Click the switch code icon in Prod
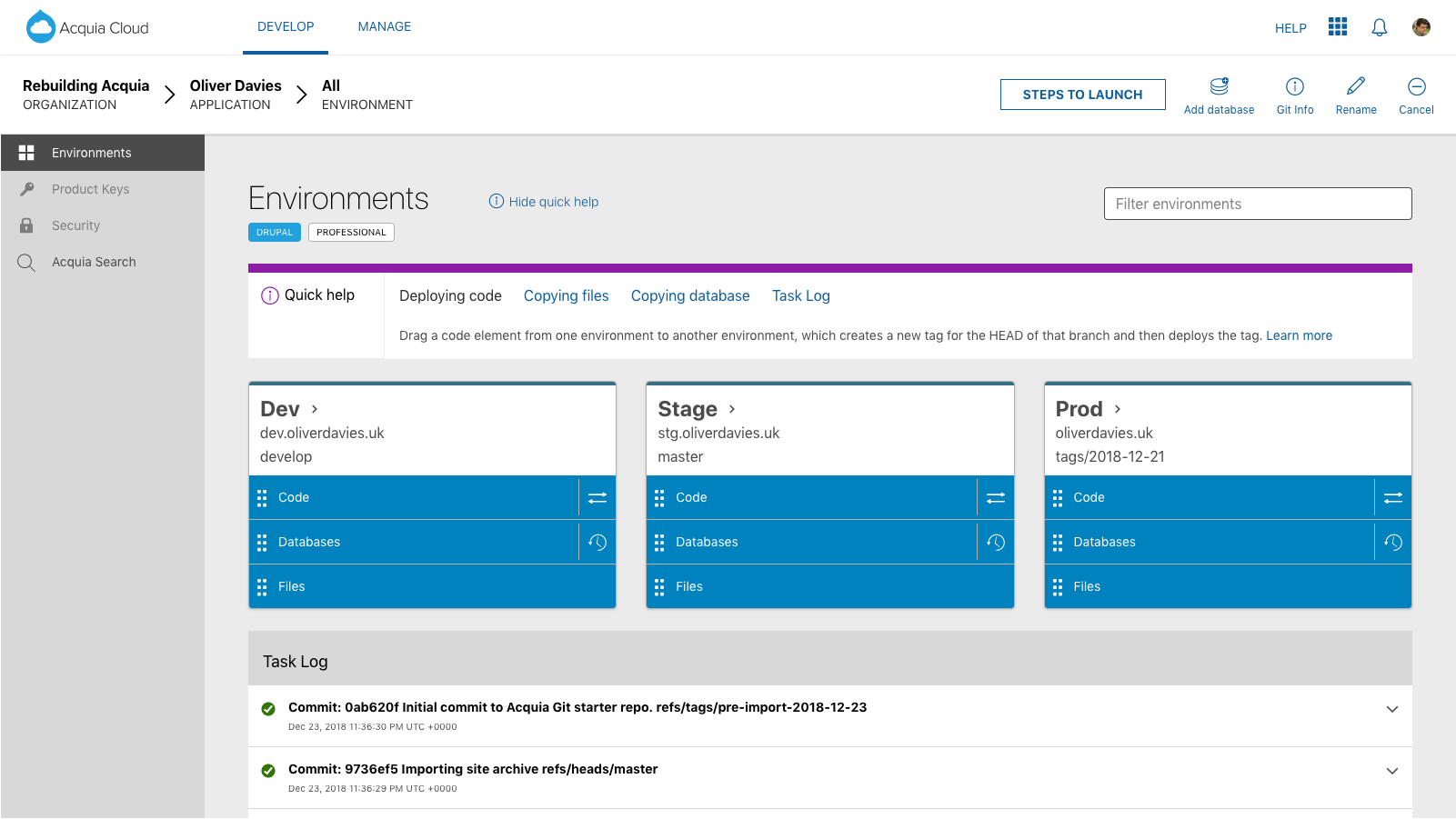This screenshot has width=1456, height=819. tap(1392, 497)
